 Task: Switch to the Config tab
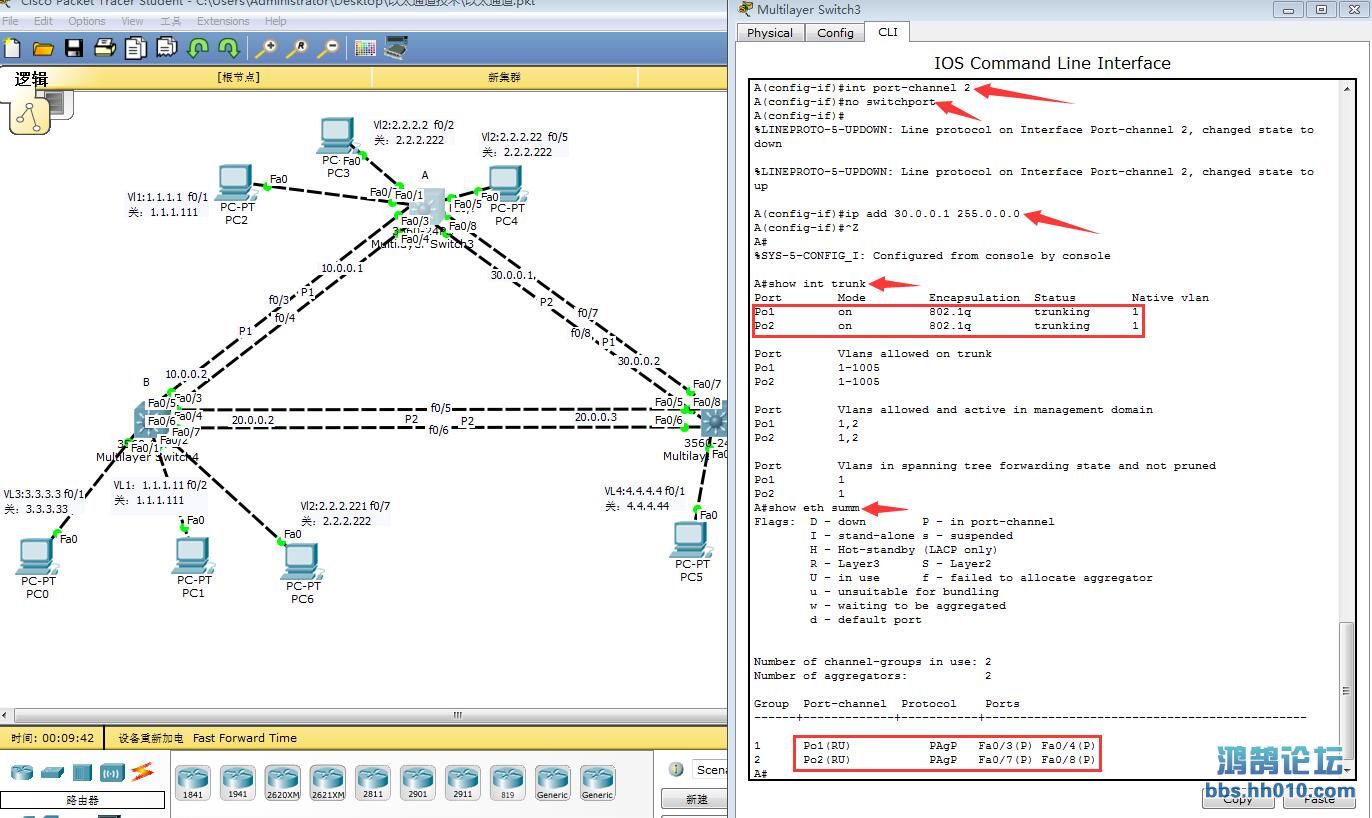coord(835,32)
